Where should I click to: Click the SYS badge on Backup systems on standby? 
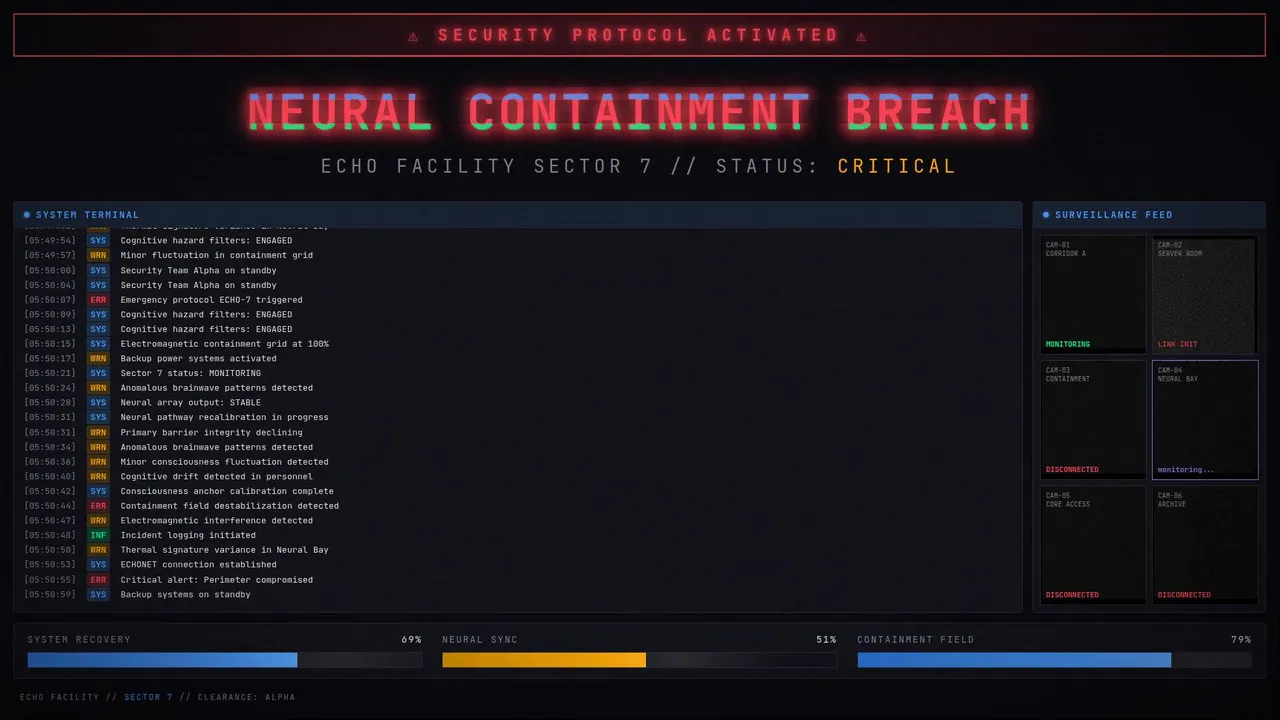point(98,595)
